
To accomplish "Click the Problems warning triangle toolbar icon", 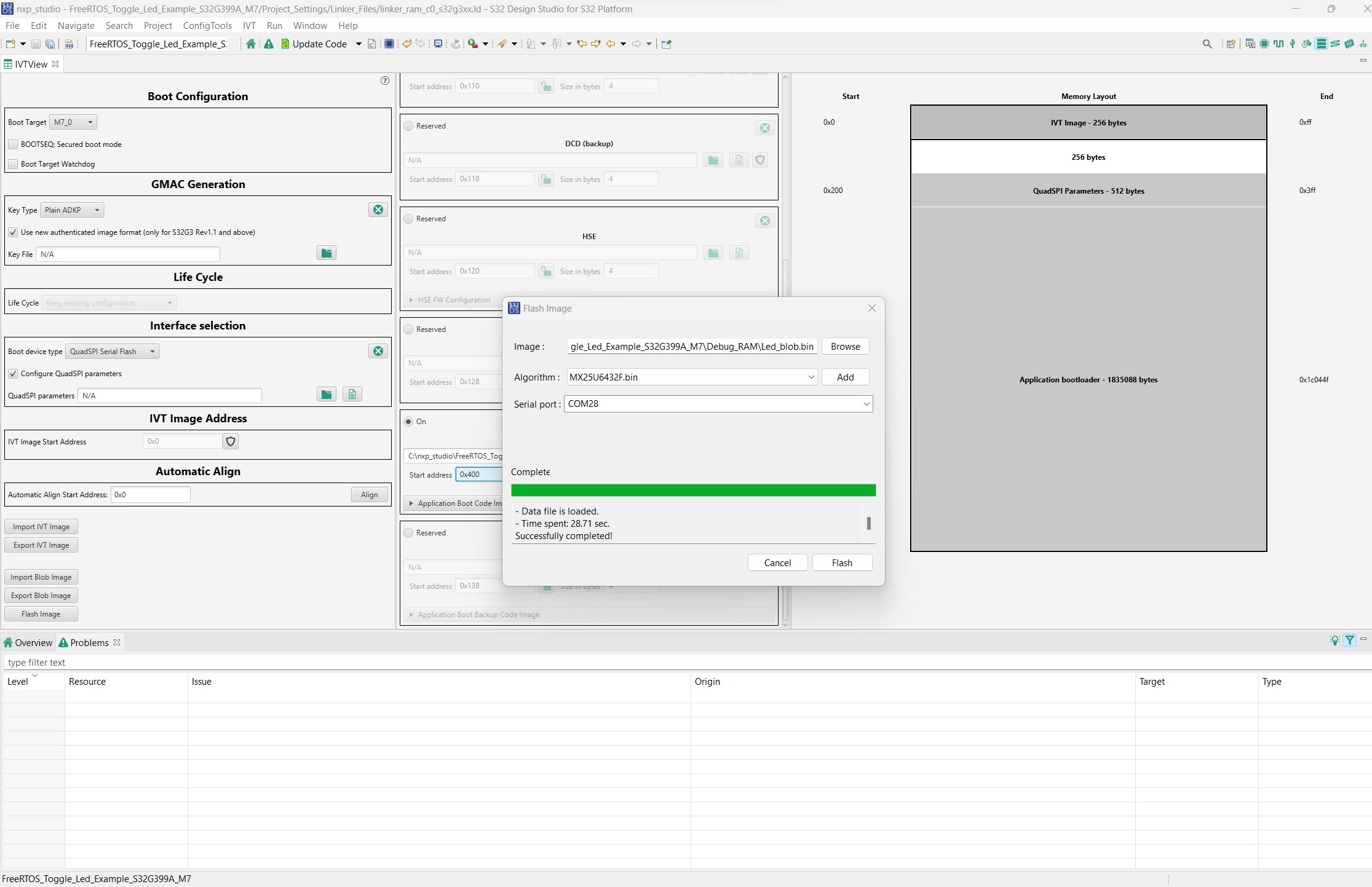I will 269,44.
